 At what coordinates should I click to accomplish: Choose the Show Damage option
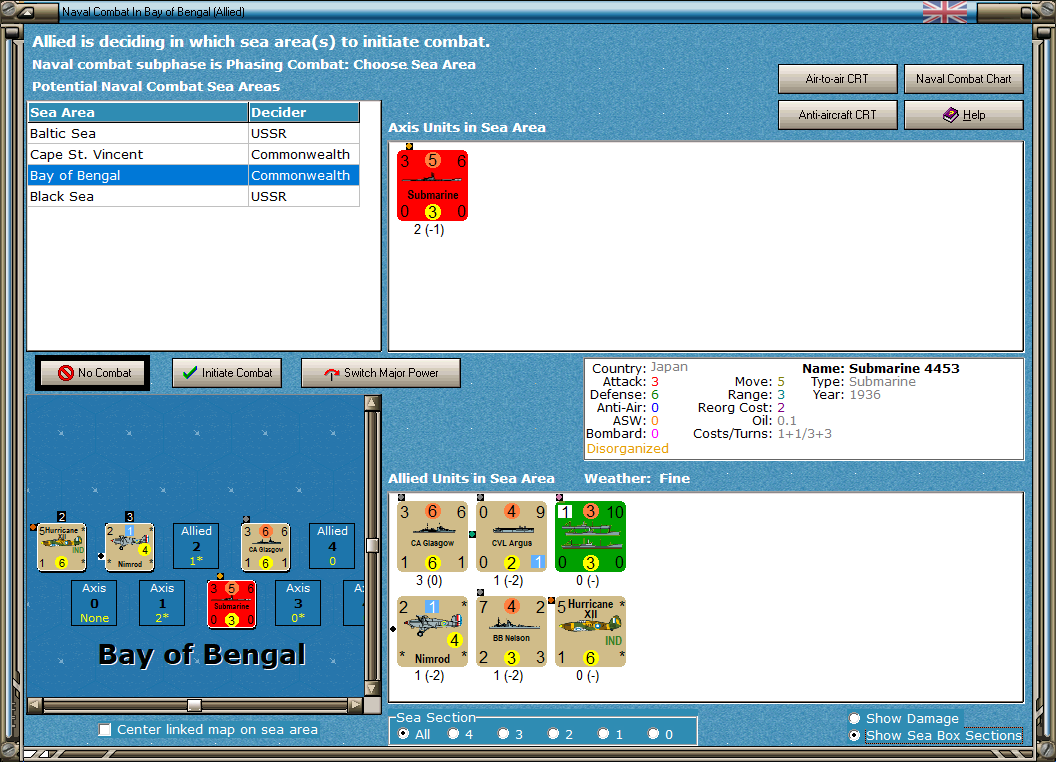pos(855,718)
